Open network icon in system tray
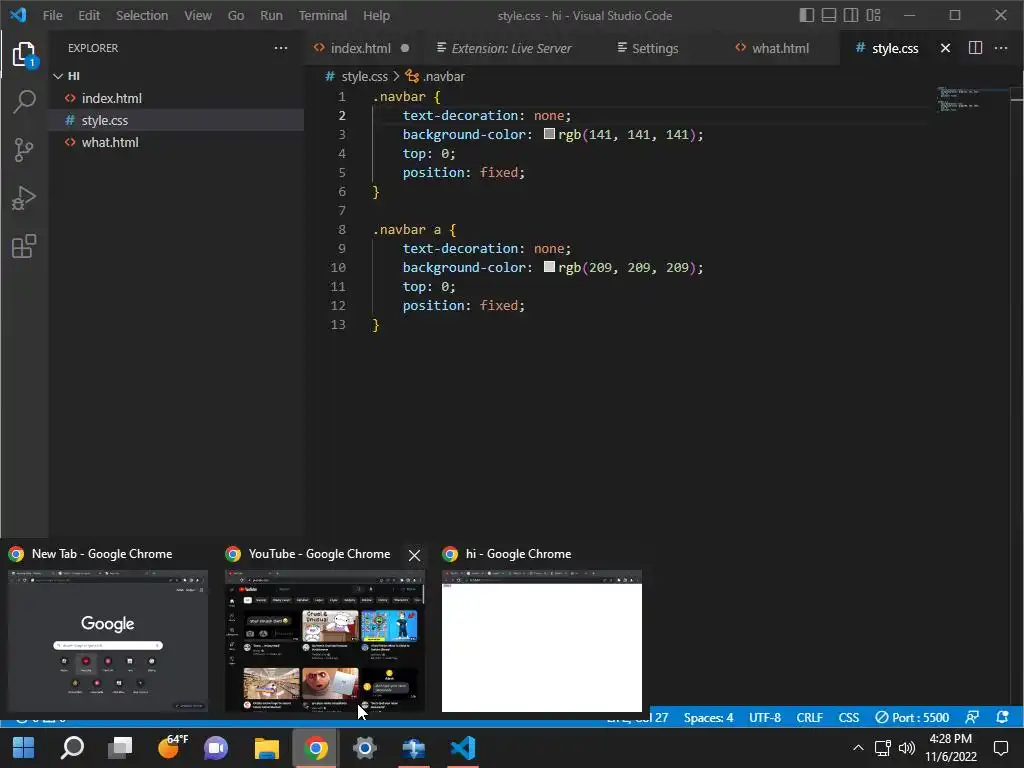 tap(882, 748)
